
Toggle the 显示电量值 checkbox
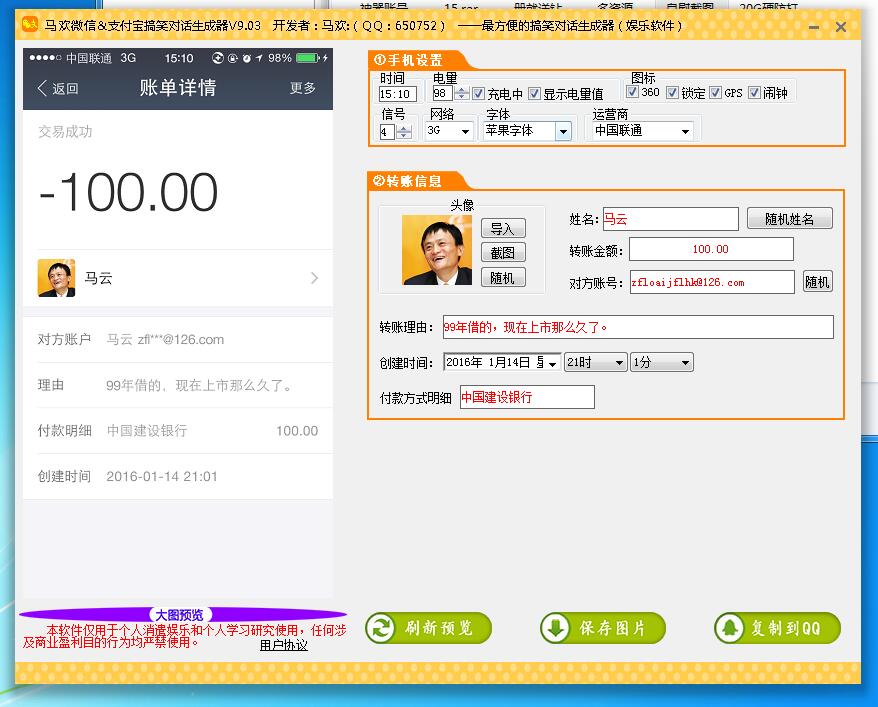(x=534, y=94)
